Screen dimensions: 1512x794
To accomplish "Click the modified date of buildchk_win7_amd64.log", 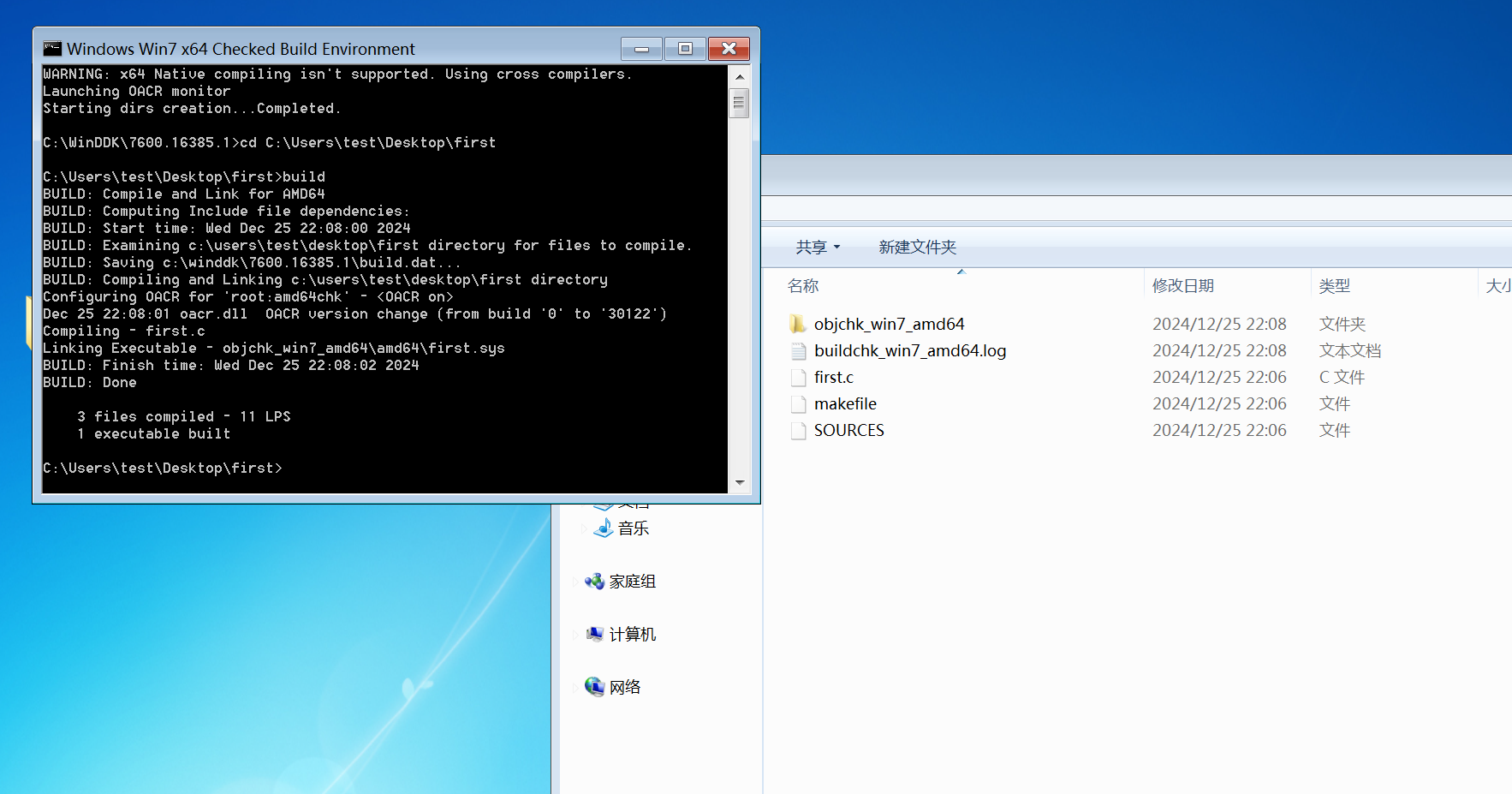I will tap(1219, 350).
